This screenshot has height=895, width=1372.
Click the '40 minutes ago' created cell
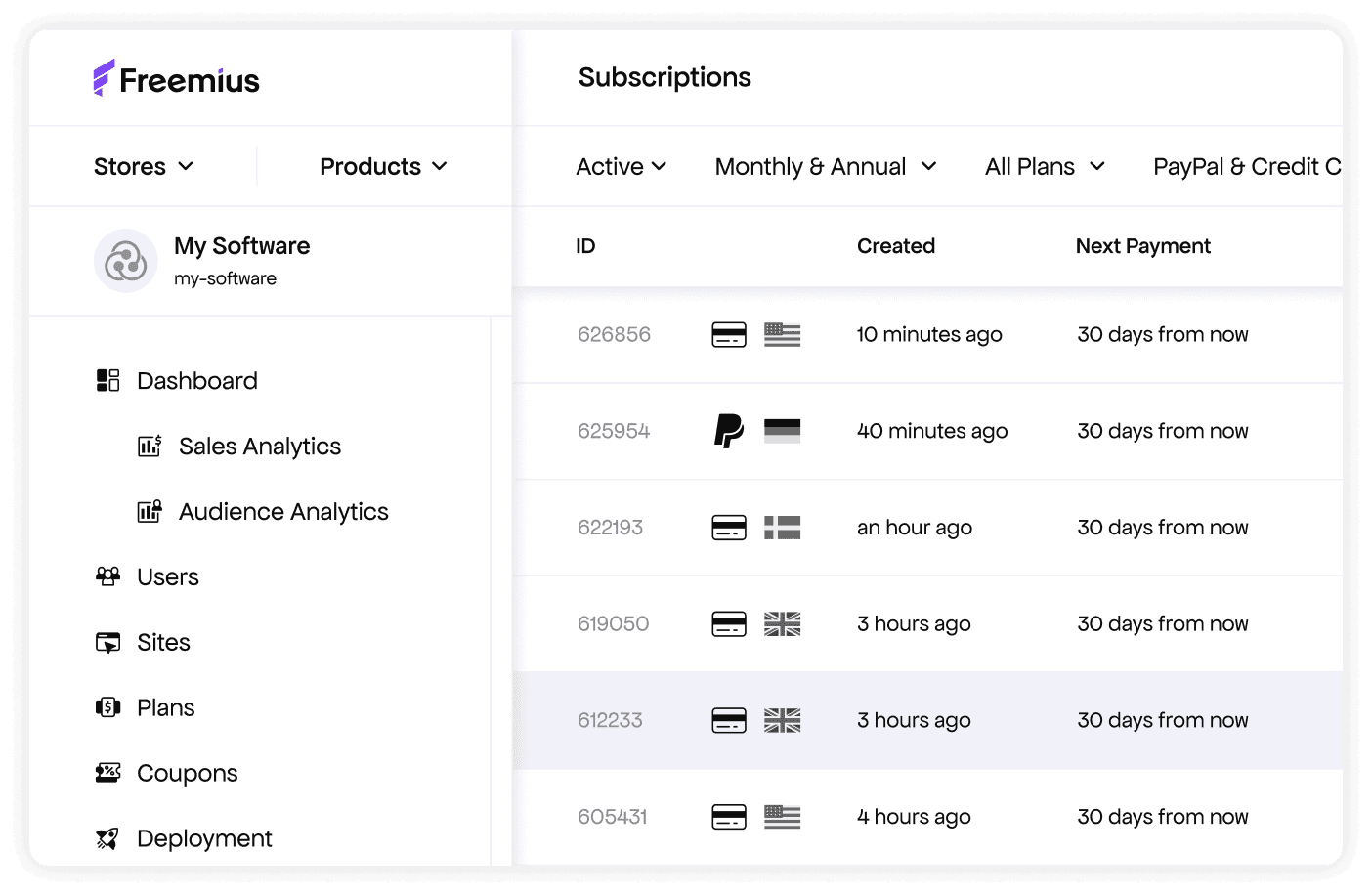pyautogui.click(x=932, y=431)
